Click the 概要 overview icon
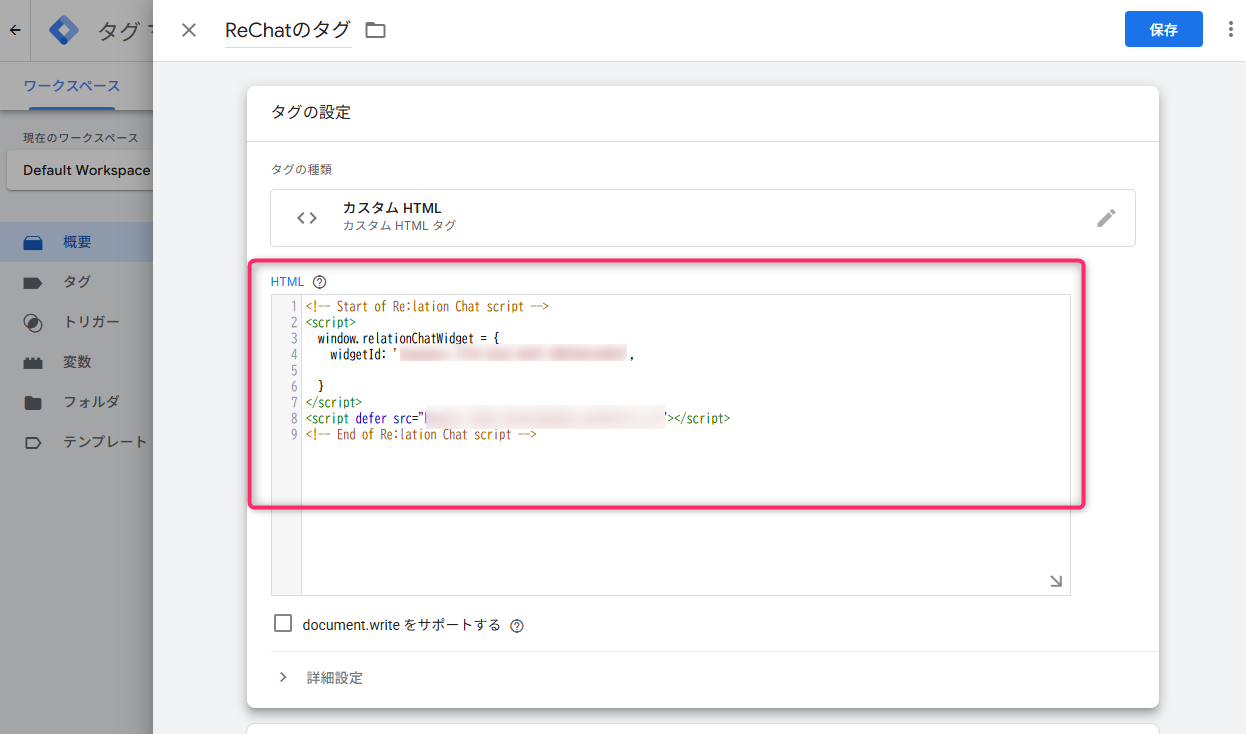This screenshot has width=1246, height=734. [33, 242]
